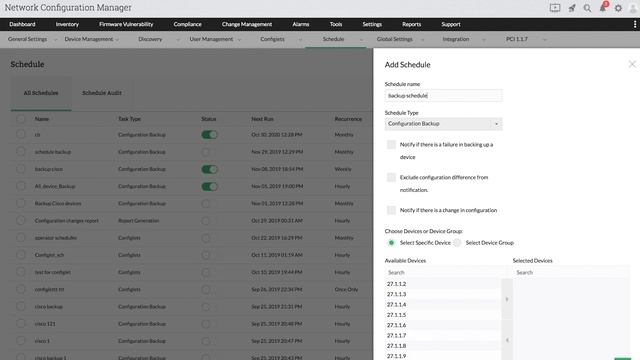Click the Schedule name input field
The height and width of the screenshot is (360, 640).
pyautogui.click(x=443, y=96)
